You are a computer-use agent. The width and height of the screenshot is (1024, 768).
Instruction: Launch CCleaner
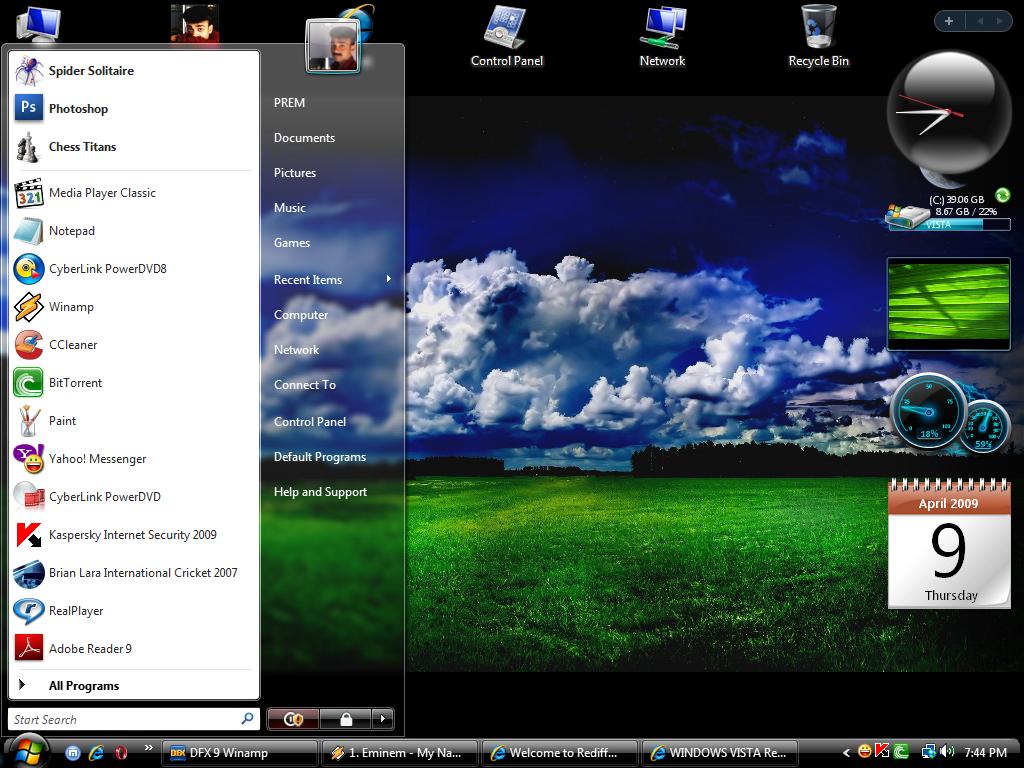[134, 344]
